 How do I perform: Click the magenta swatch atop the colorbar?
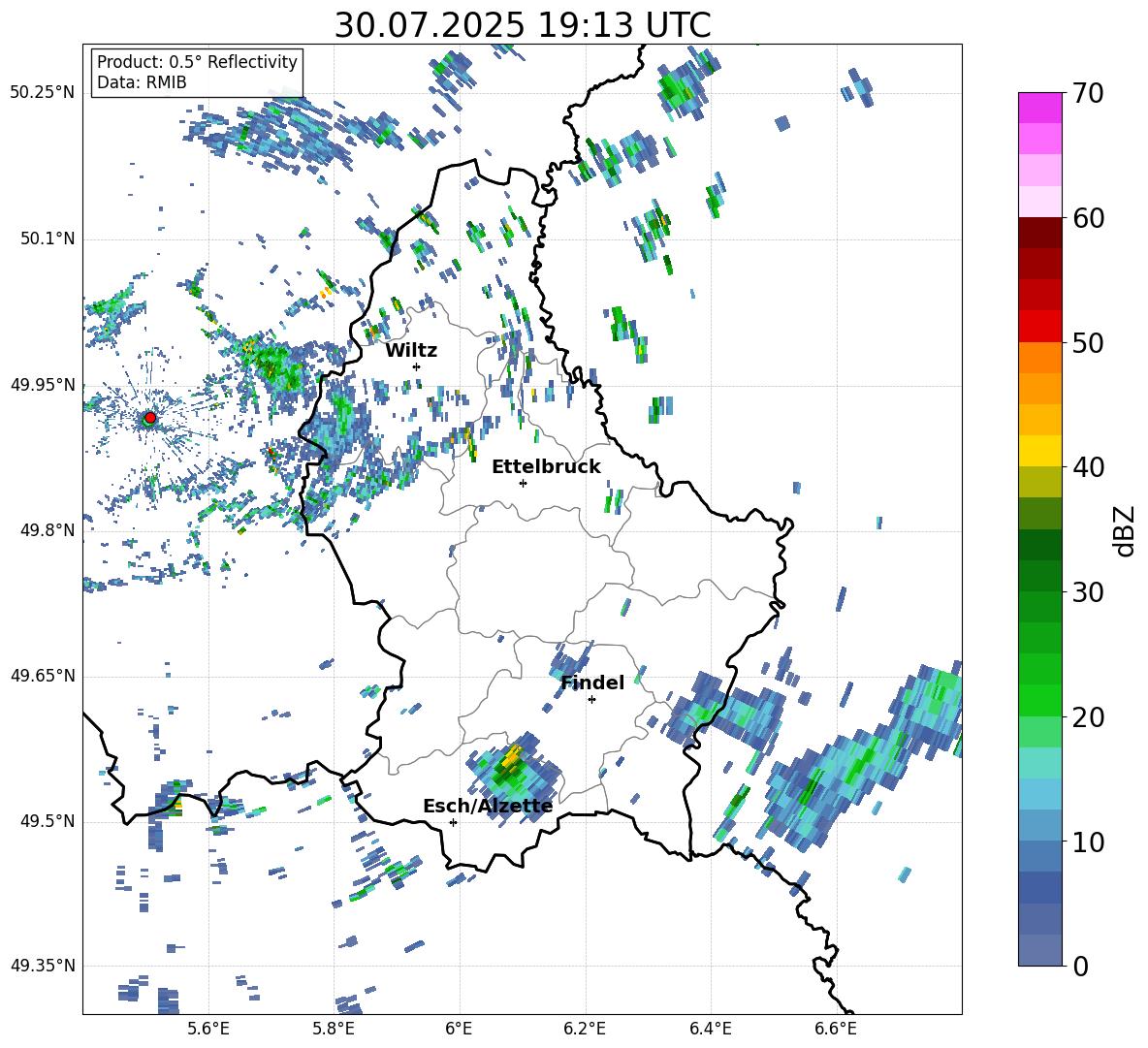[x=1039, y=108]
